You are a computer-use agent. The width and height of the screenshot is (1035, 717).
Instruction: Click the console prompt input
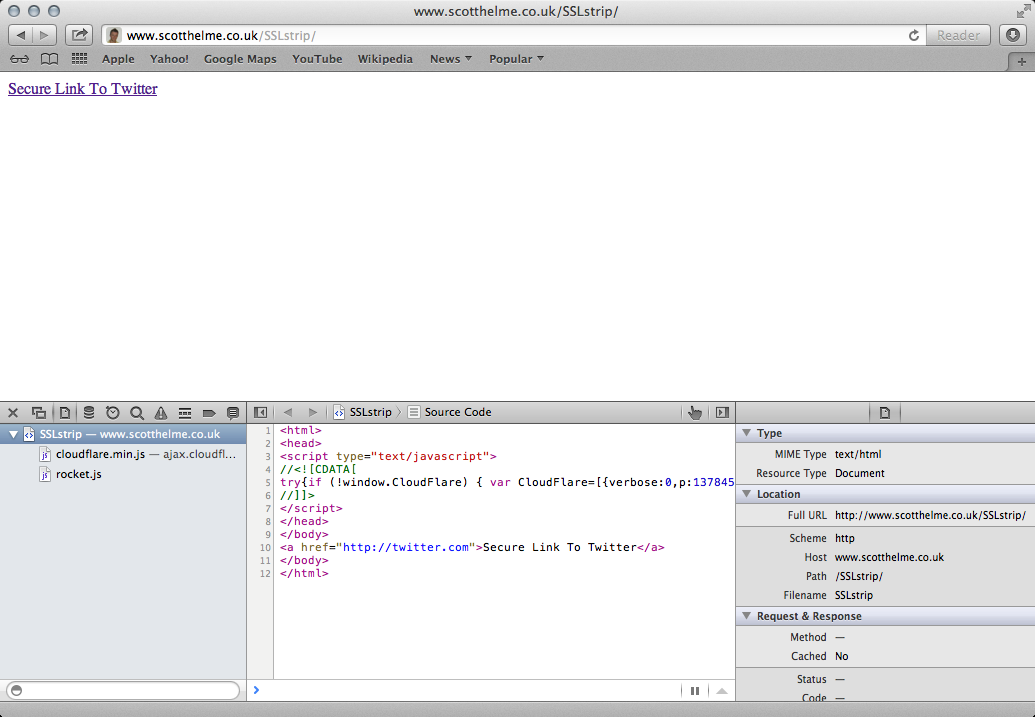(x=465, y=691)
